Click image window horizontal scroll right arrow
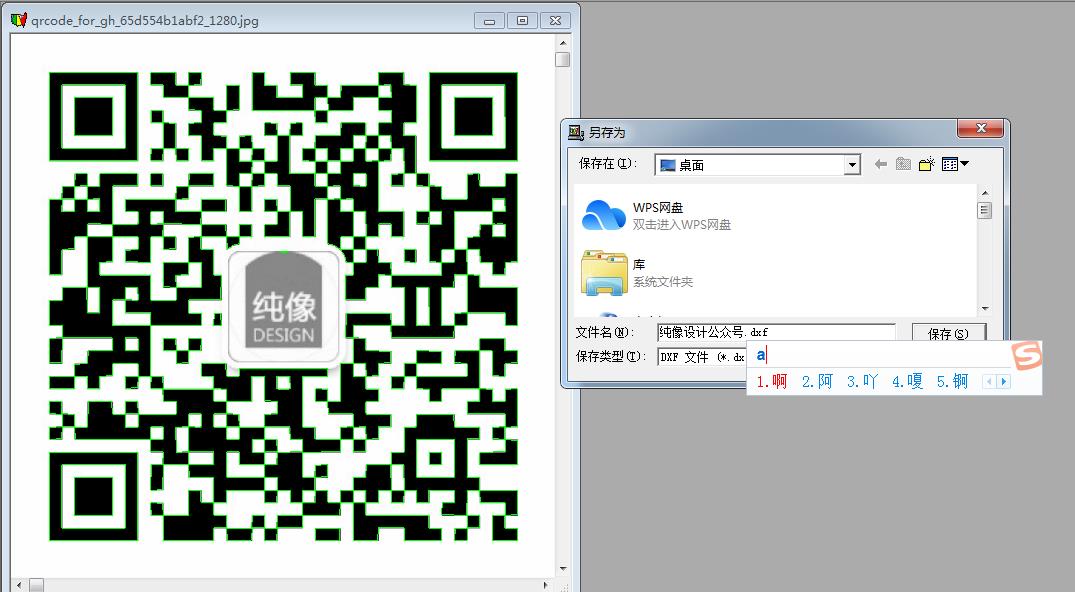The width and height of the screenshot is (1075, 592). (546, 585)
